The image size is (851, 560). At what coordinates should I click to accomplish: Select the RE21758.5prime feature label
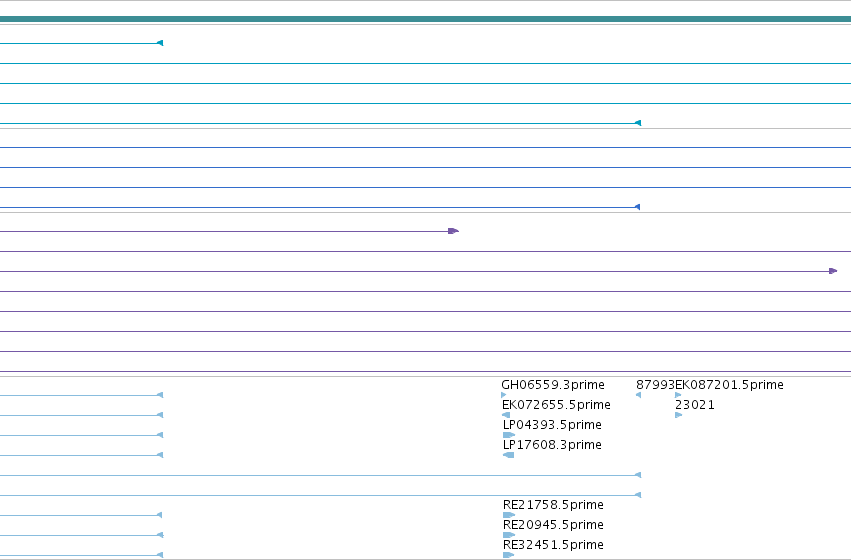pos(553,505)
